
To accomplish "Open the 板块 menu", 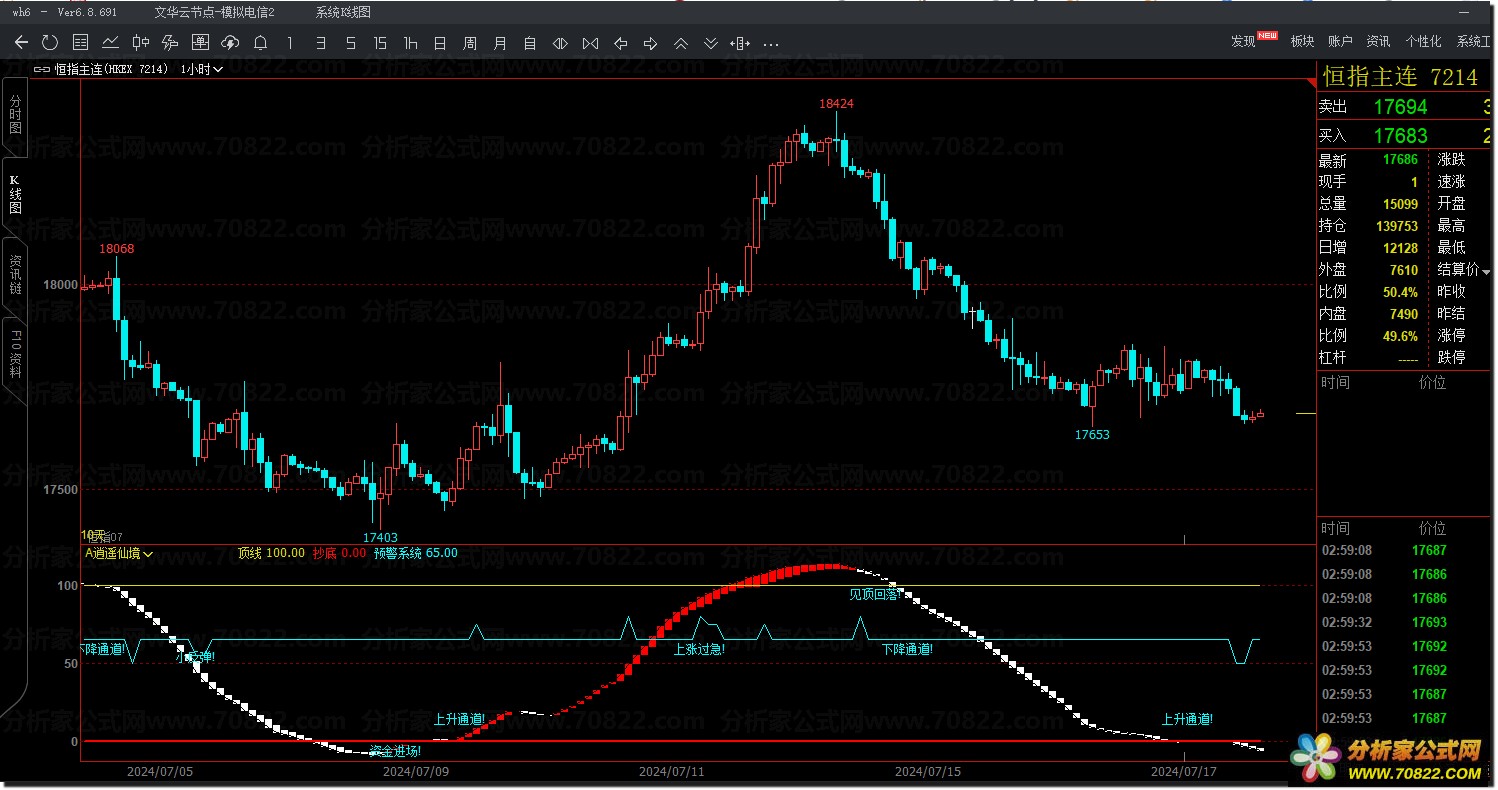I will (1302, 42).
